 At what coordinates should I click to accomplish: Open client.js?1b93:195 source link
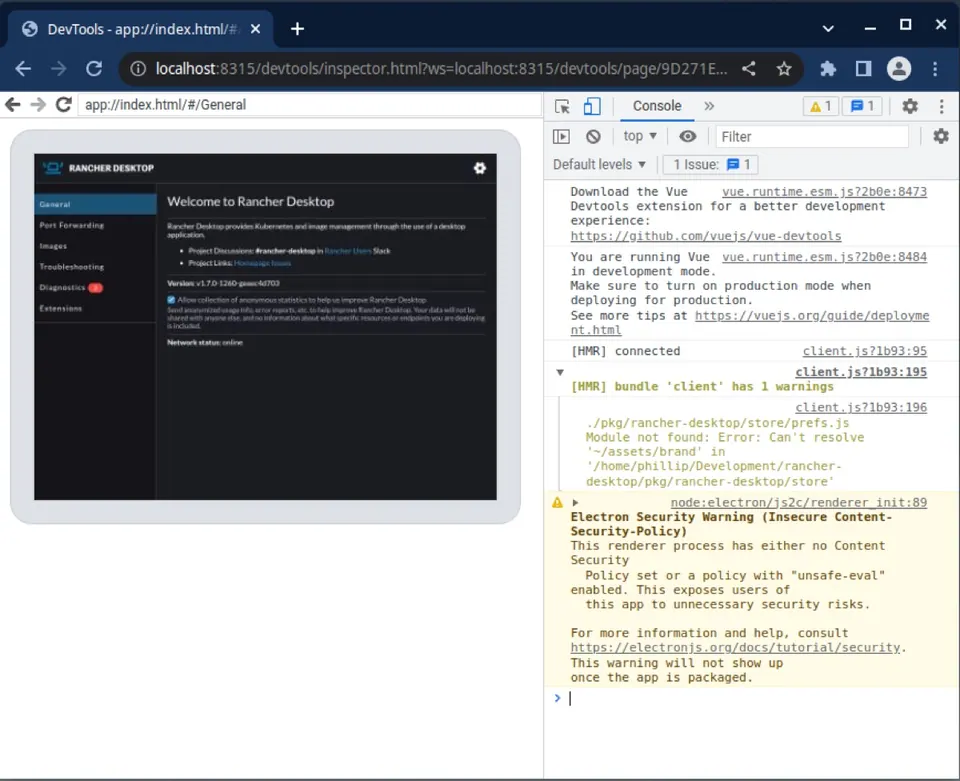tap(861, 372)
